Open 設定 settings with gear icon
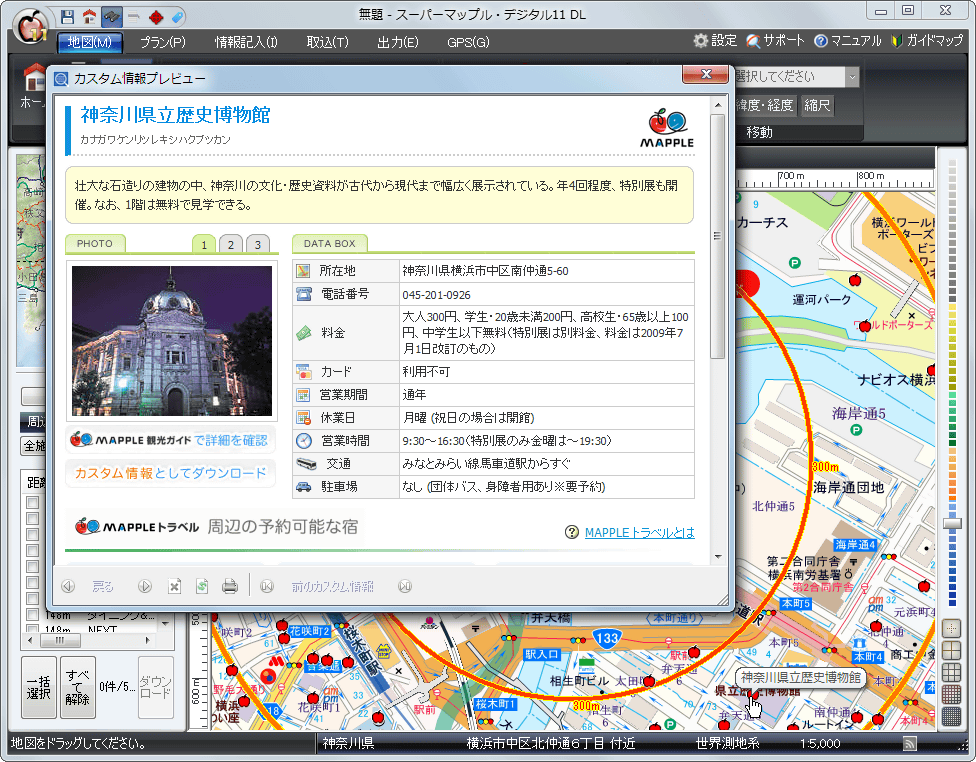The height and width of the screenshot is (762, 976). [716, 41]
